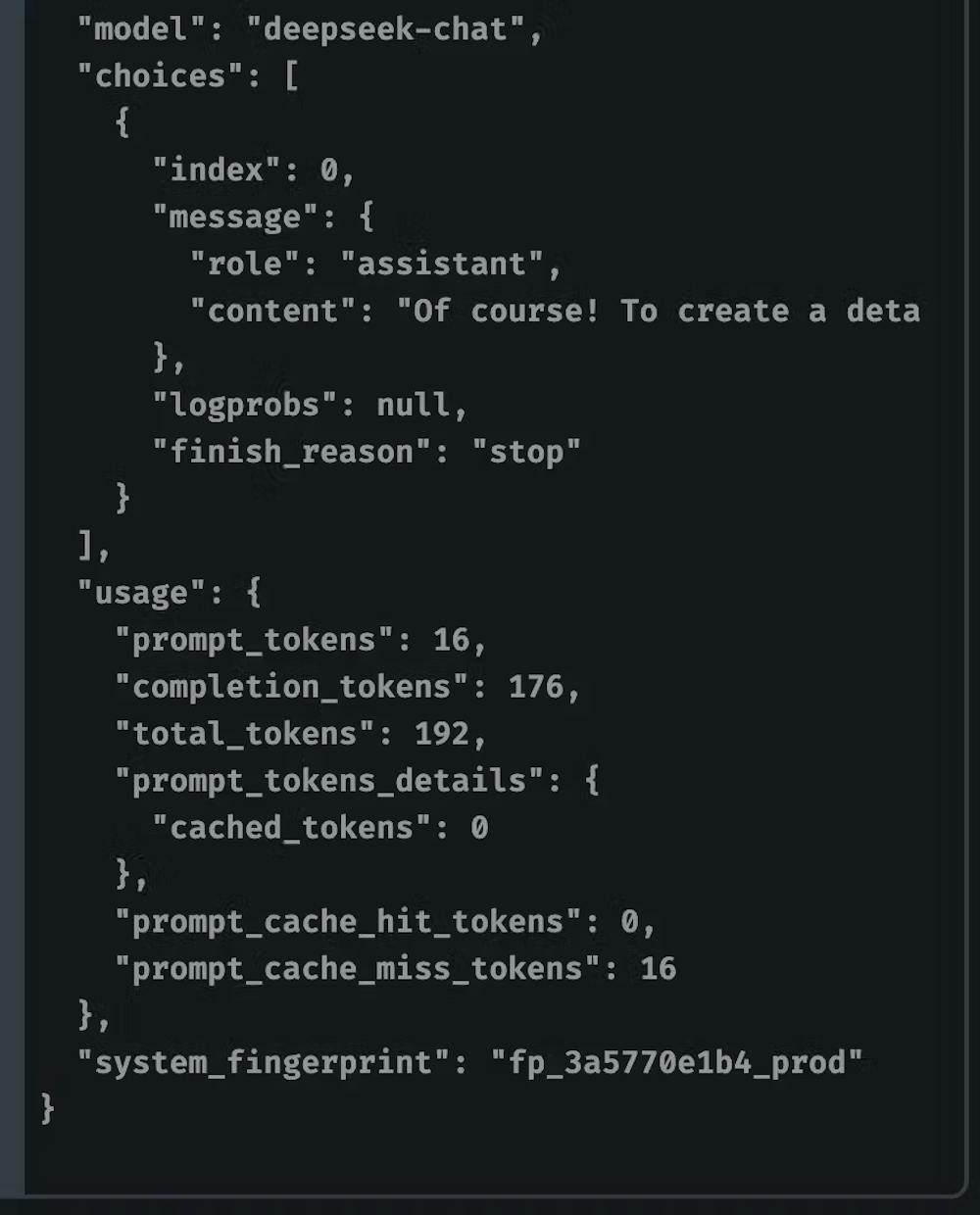Screen dimensions: 980x1215
Task: Click the "finish_reason" key
Action: [x=291, y=453]
